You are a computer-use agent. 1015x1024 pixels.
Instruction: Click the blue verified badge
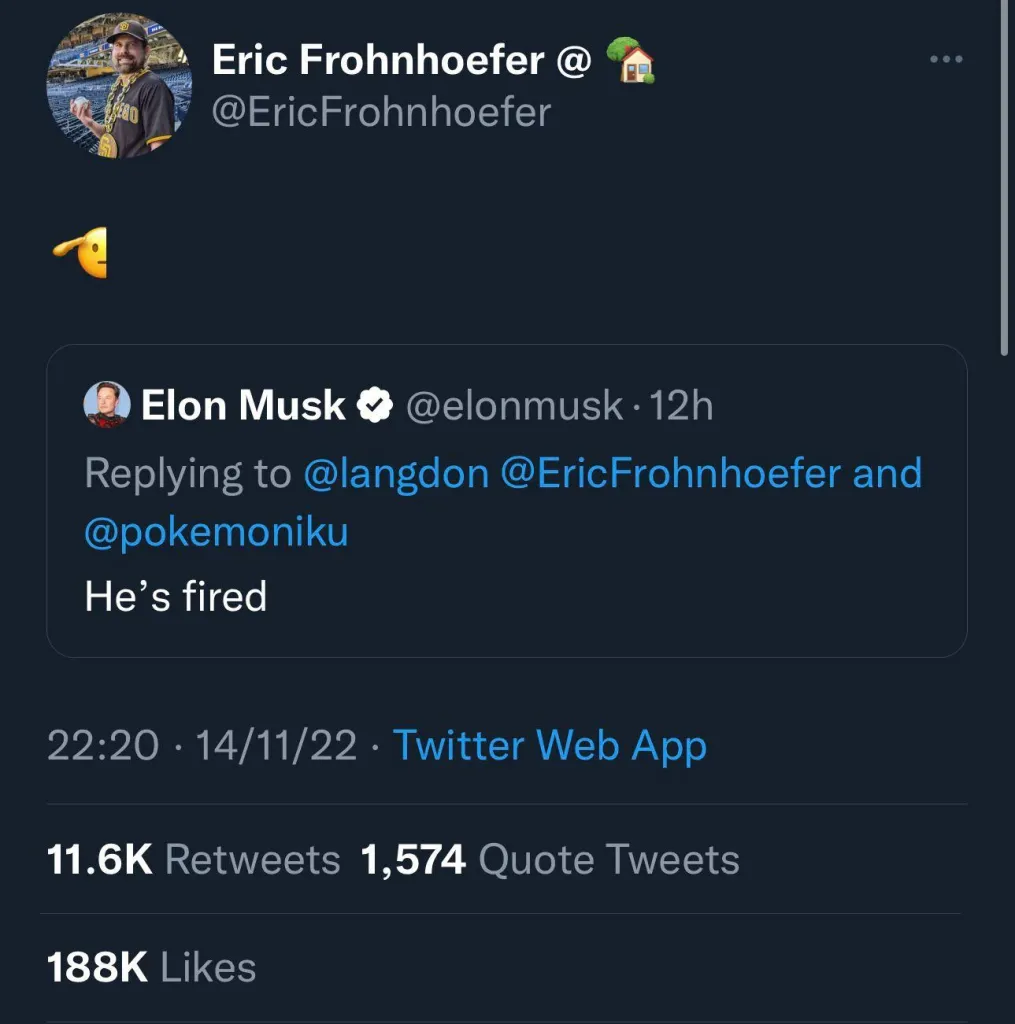coord(375,405)
